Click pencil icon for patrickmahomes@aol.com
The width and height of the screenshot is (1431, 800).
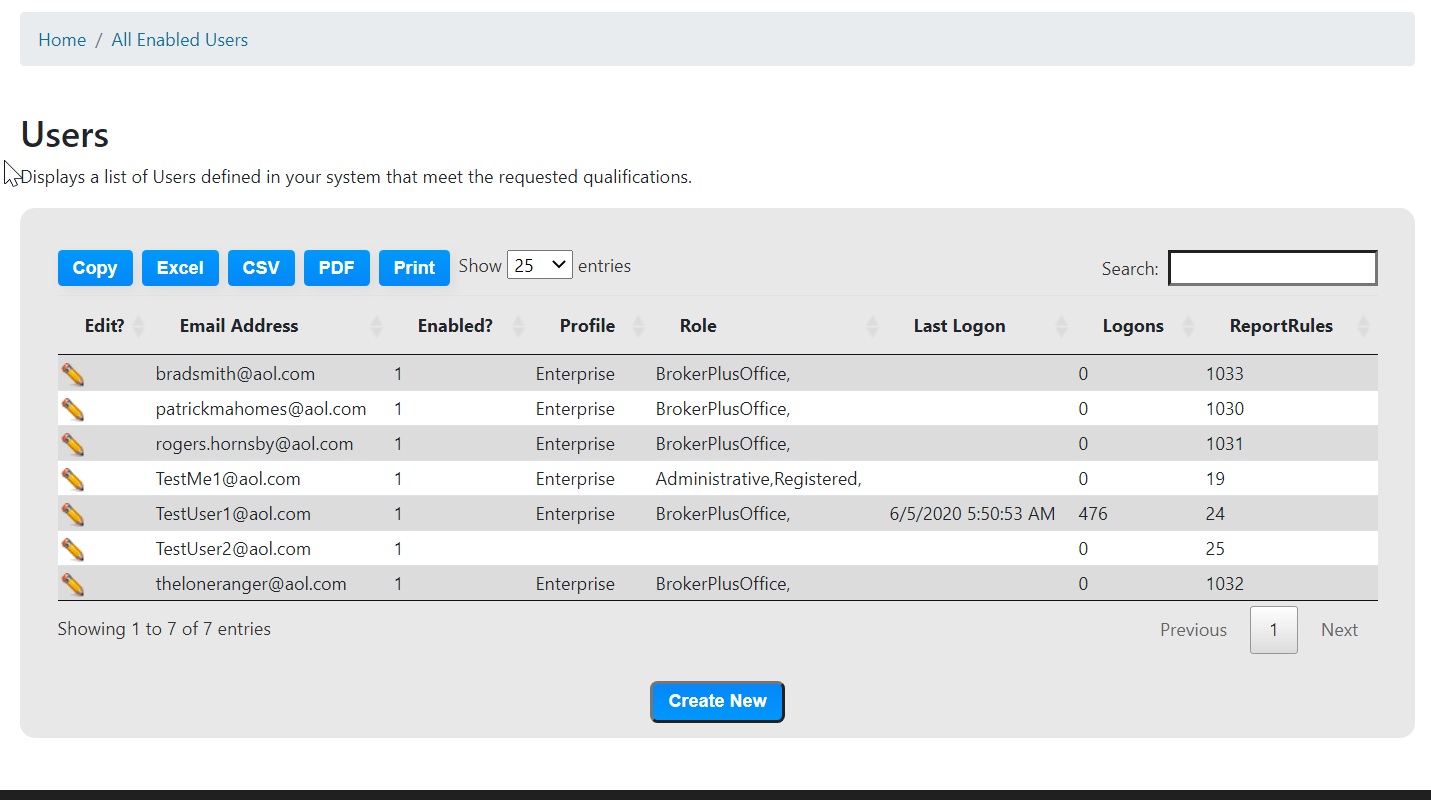point(73,409)
